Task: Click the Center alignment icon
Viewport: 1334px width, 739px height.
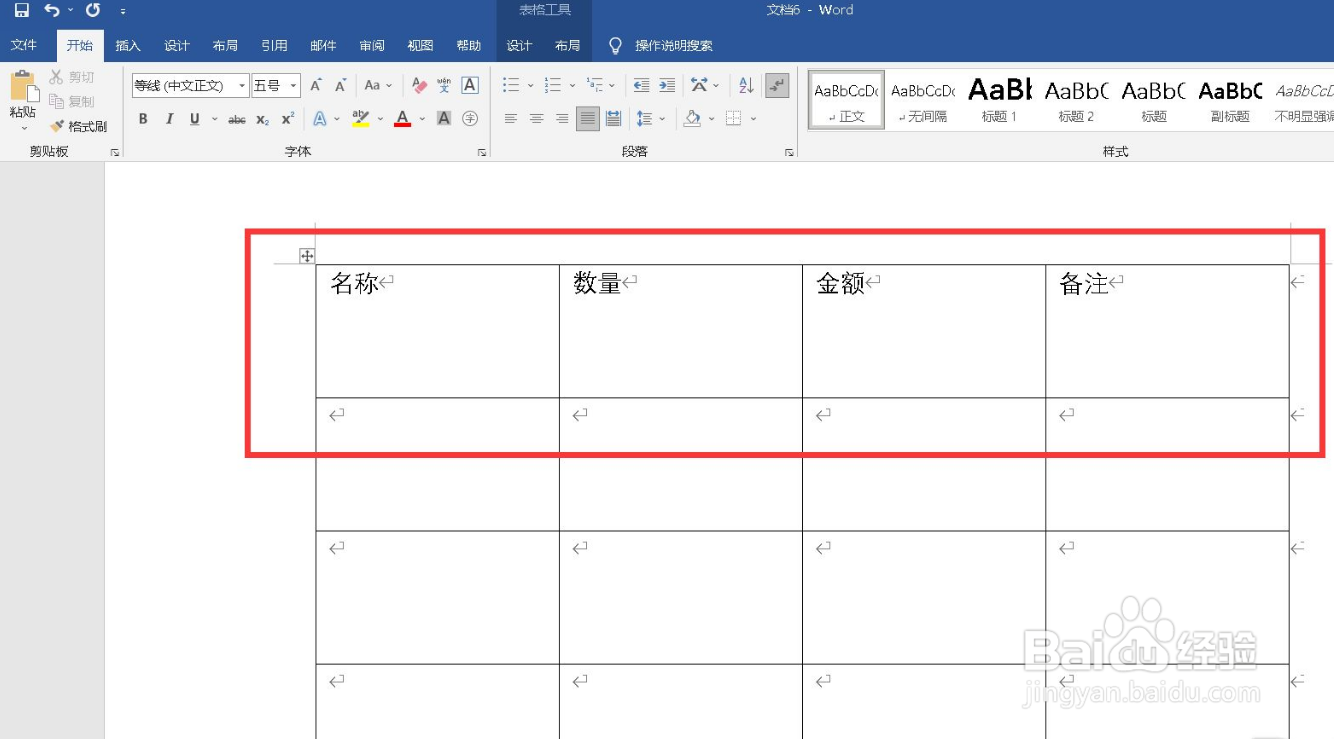Action: pyautogui.click(x=537, y=119)
